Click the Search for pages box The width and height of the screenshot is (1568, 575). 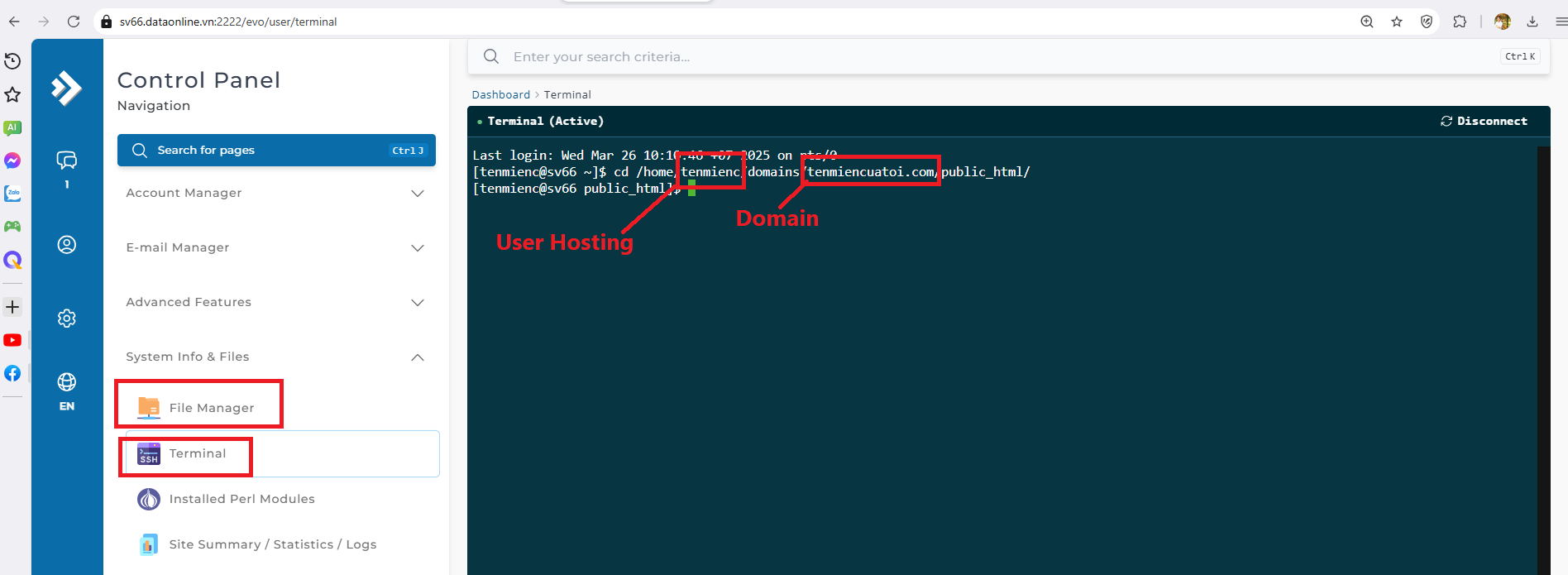tap(276, 150)
